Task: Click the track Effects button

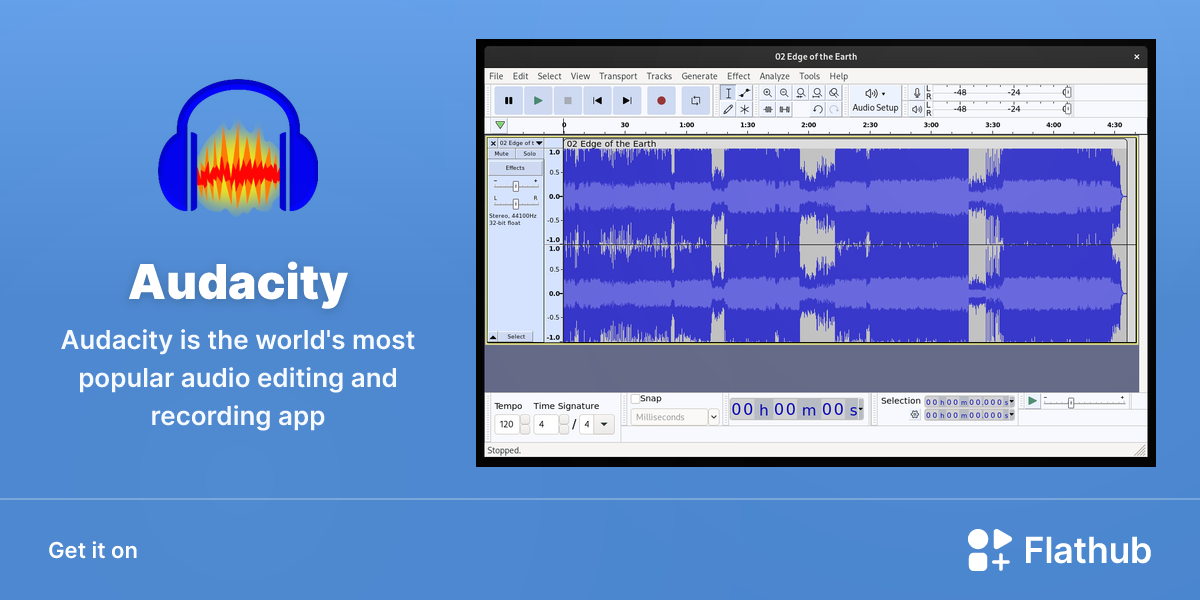Action: [516, 168]
